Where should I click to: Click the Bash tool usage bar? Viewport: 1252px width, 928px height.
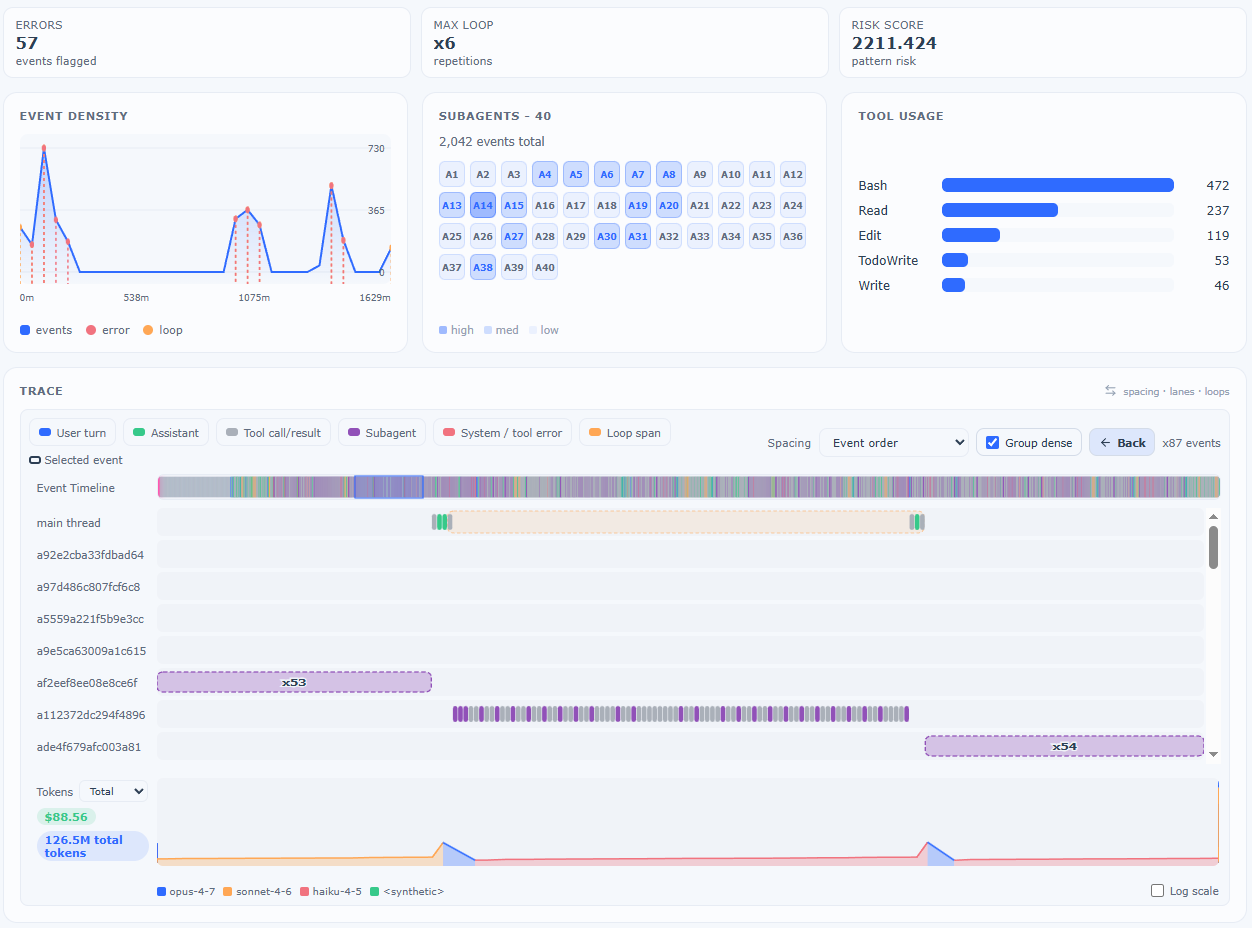click(1058, 185)
